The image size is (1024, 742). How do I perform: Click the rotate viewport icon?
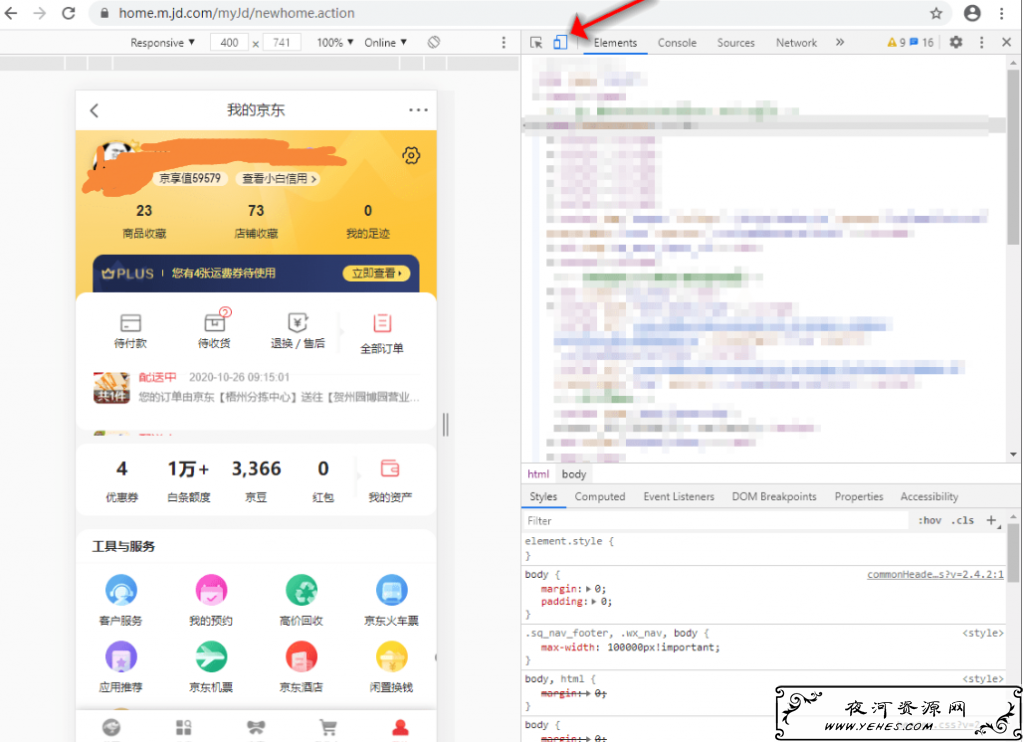point(434,42)
